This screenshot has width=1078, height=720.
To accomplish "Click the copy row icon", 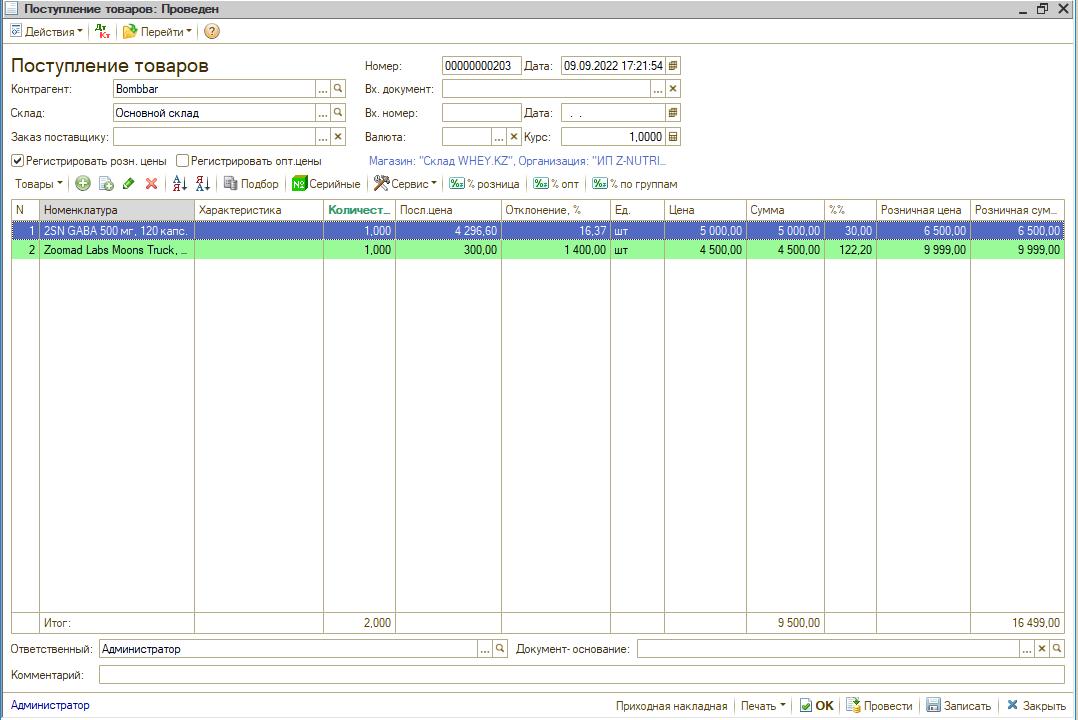I will pos(106,184).
